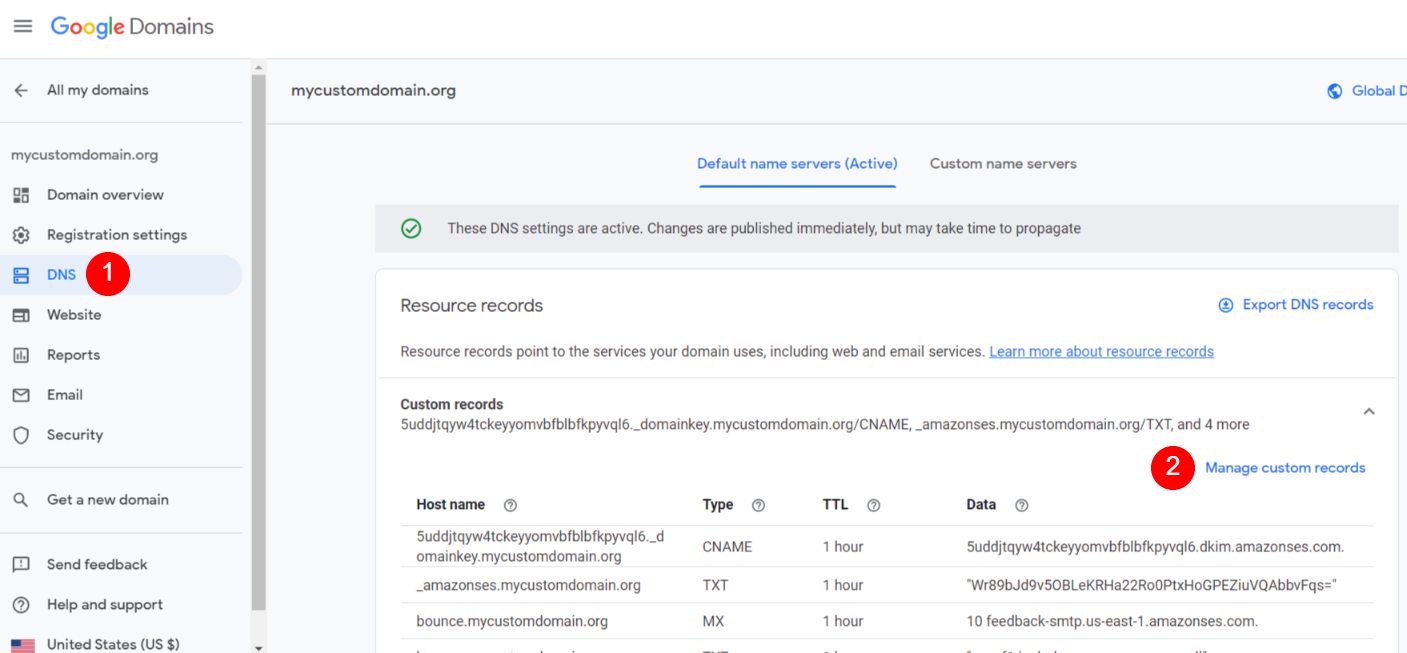The image size is (1407, 653).
Task: Click the sidebar scrollbar down arrow
Action: click(259, 647)
